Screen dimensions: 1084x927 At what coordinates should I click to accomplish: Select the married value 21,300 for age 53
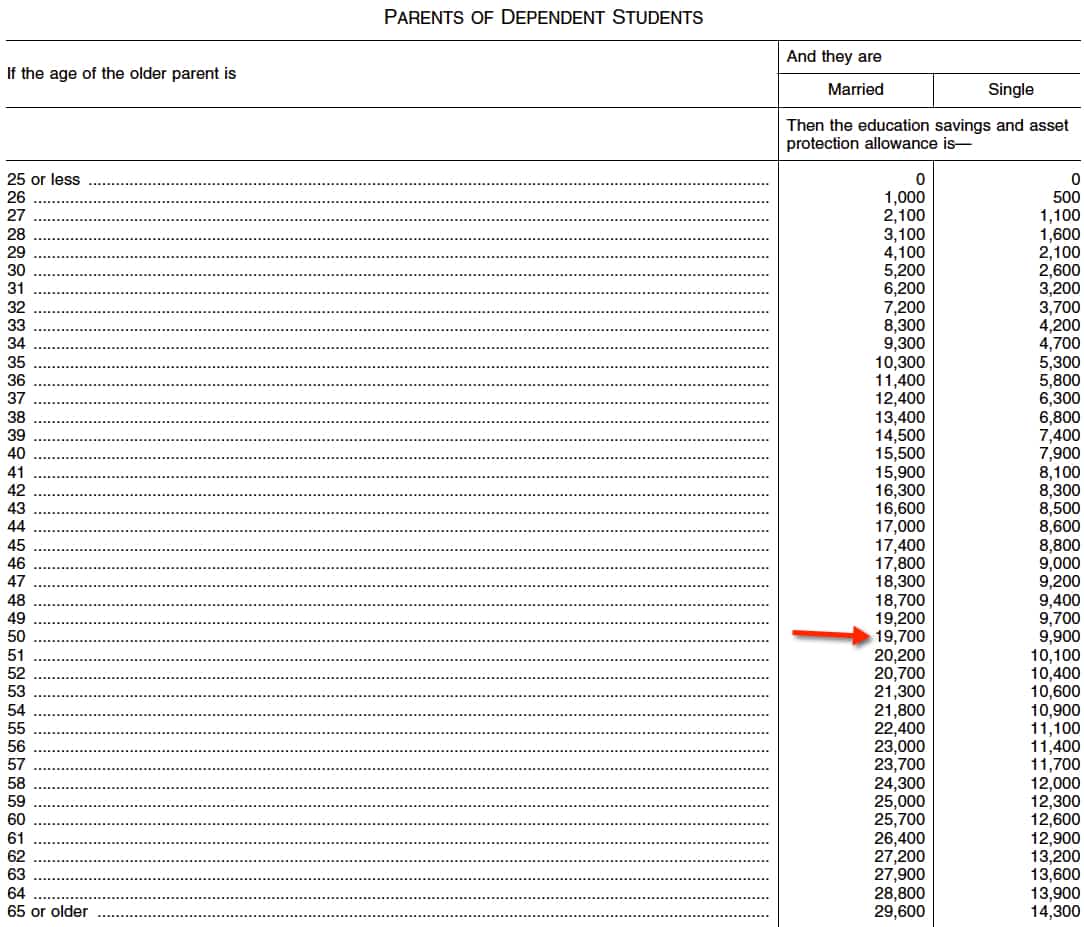coord(899,692)
